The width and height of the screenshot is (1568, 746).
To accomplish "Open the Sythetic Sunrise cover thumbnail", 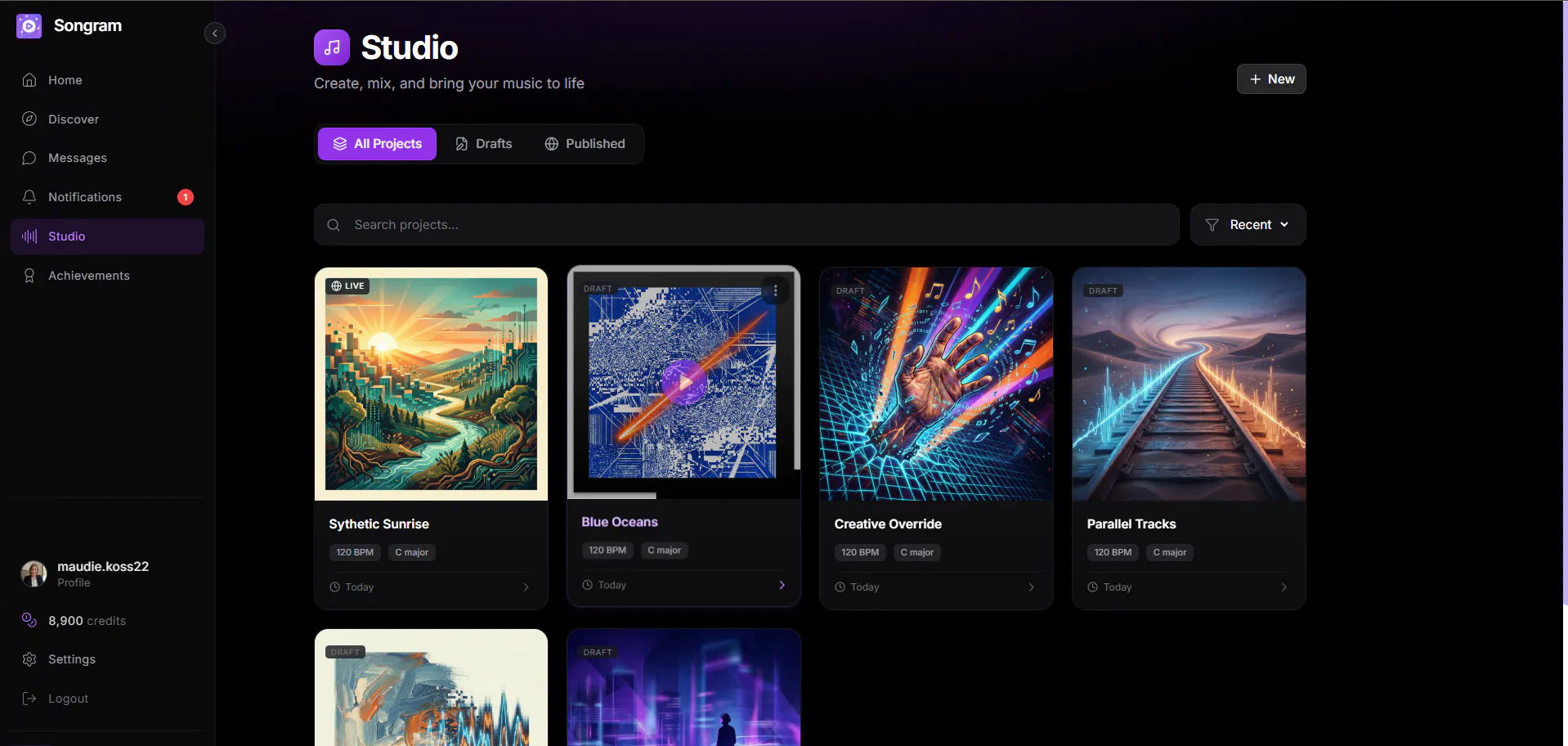I will pyautogui.click(x=431, y=384).
